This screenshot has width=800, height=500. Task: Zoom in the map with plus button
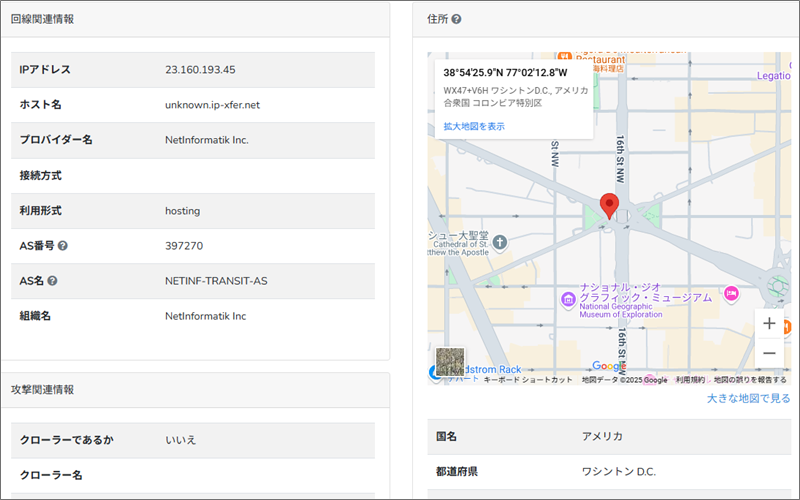[x=769, y=323]
